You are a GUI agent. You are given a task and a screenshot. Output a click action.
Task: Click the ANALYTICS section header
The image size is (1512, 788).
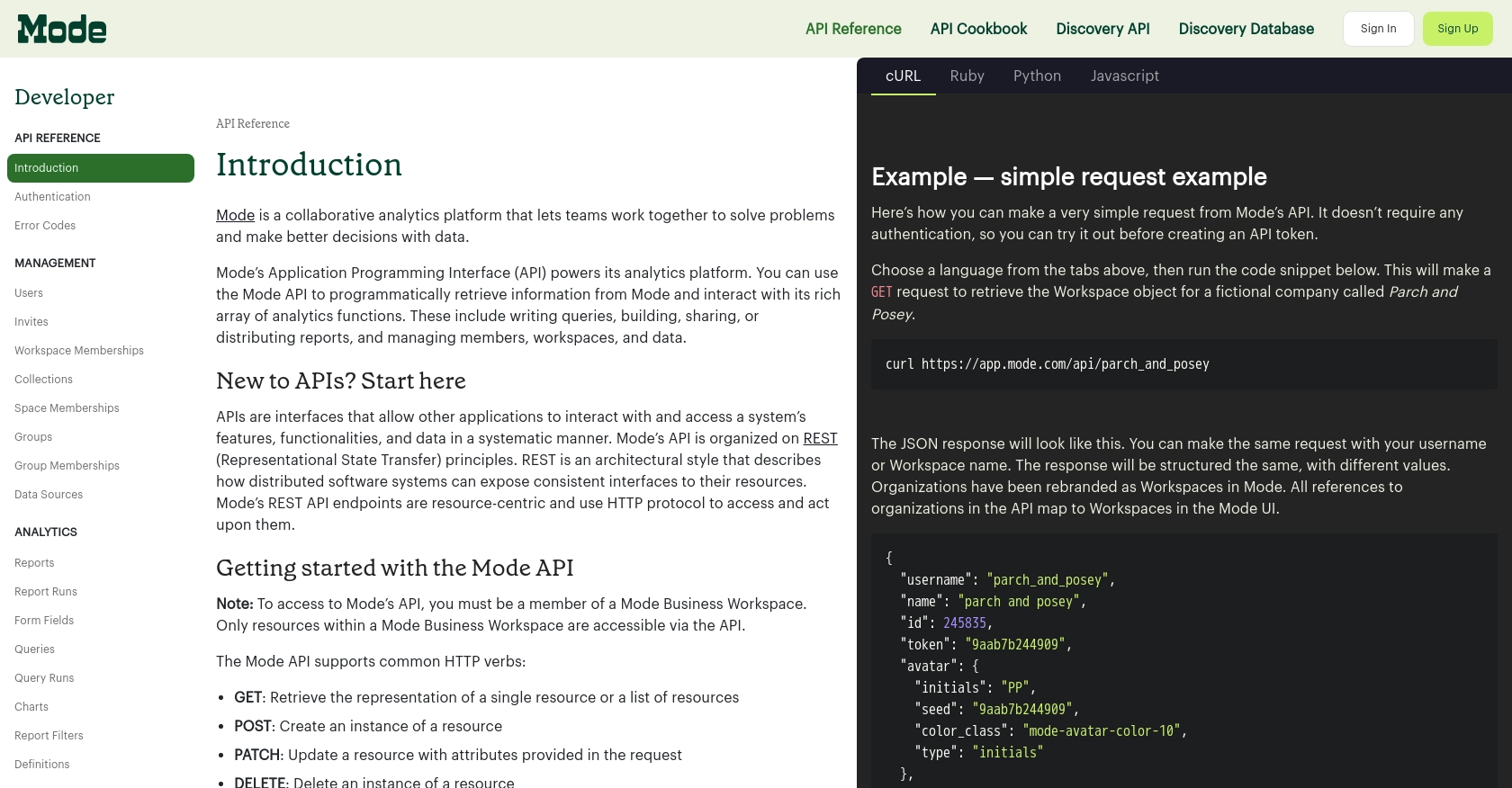46,532
